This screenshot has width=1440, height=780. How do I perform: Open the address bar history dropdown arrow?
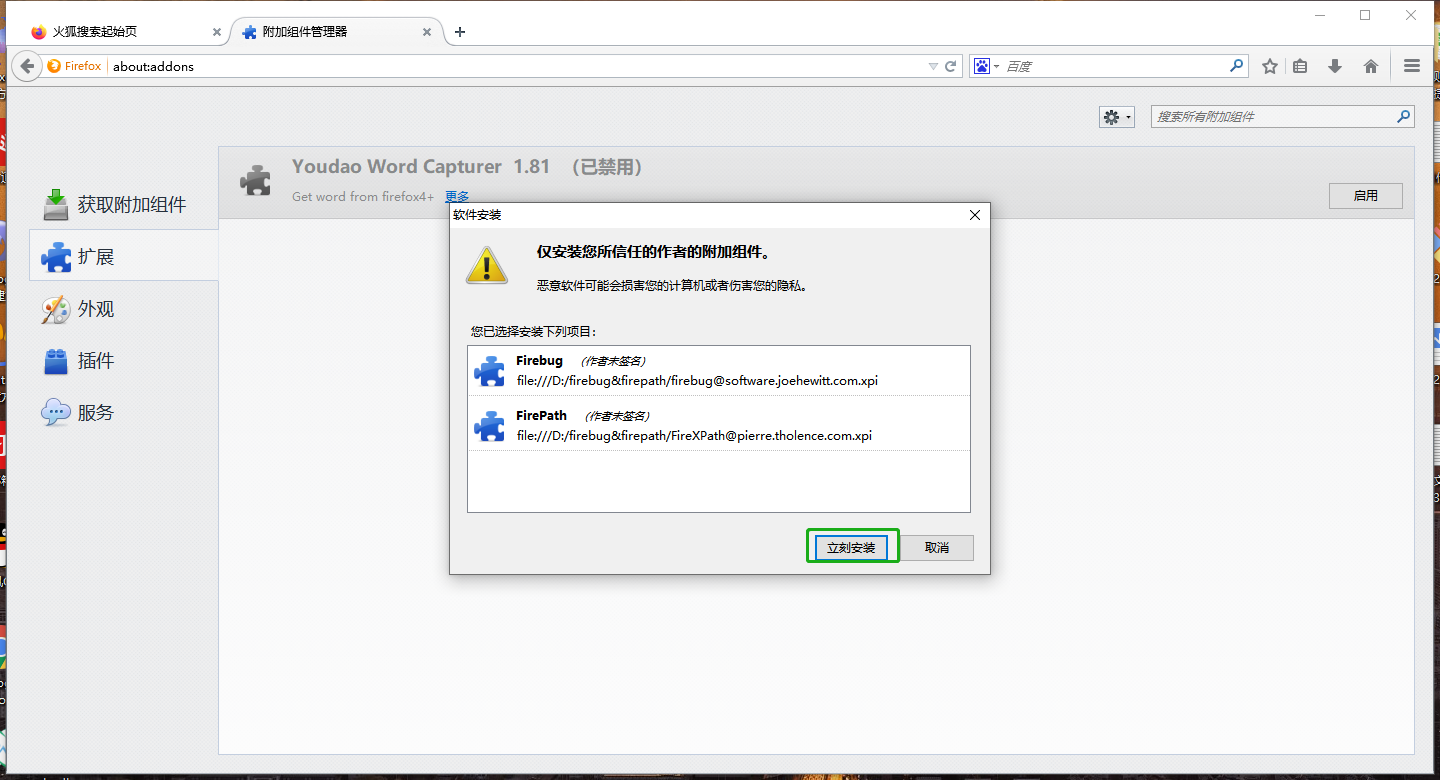[933, 67]
